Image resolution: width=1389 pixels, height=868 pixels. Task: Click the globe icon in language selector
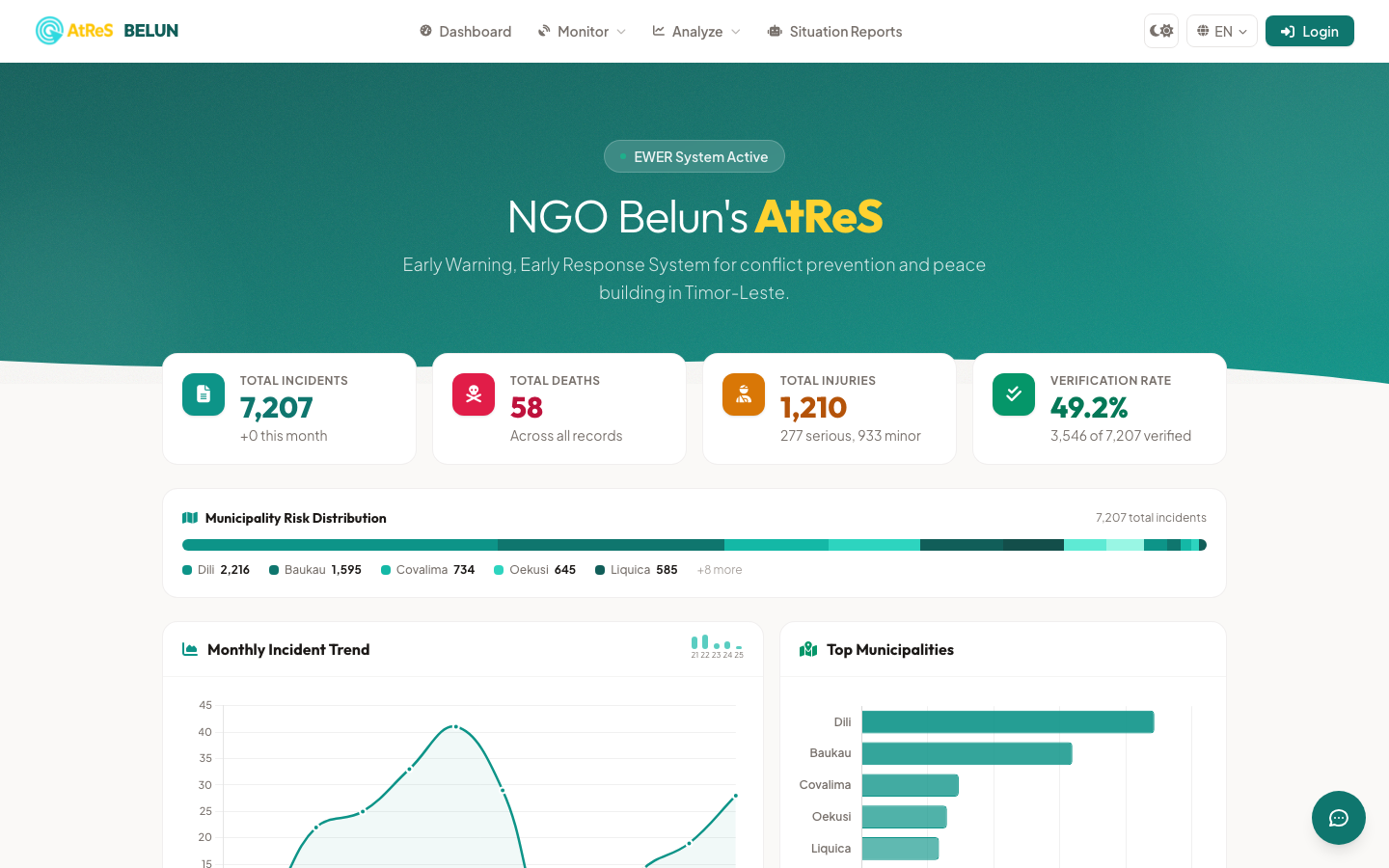click(x=1203, y=31)
